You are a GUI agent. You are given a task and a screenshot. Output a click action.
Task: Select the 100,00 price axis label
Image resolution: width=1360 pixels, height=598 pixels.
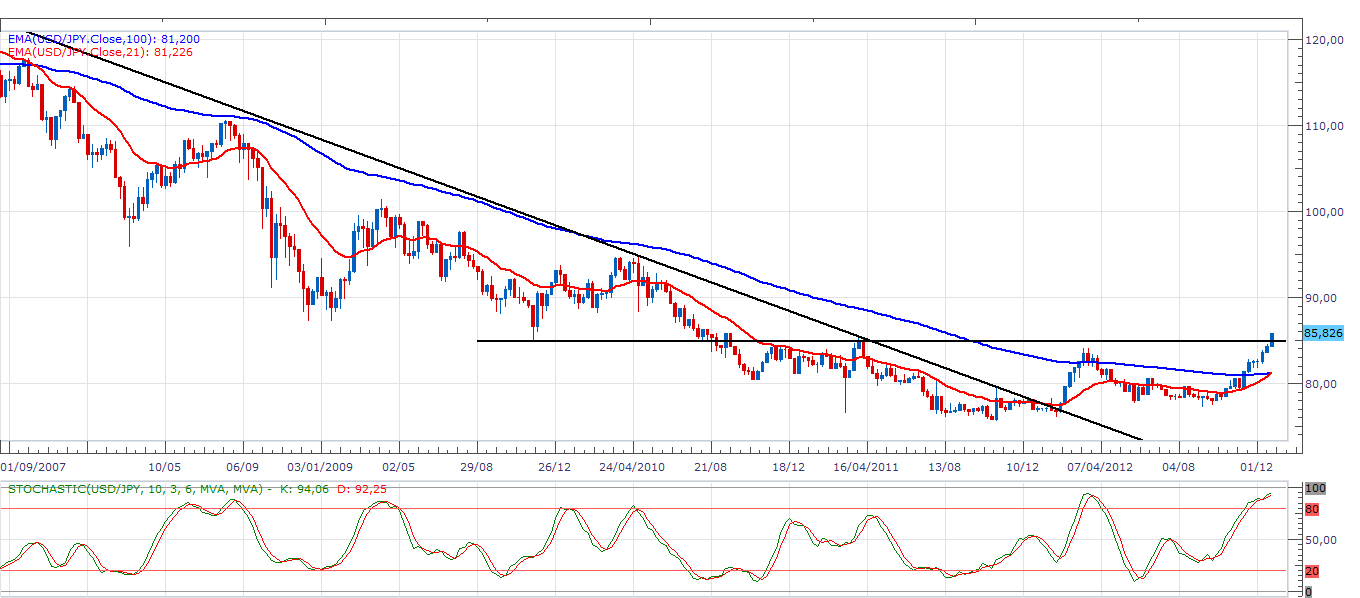tap(1323, 212)
